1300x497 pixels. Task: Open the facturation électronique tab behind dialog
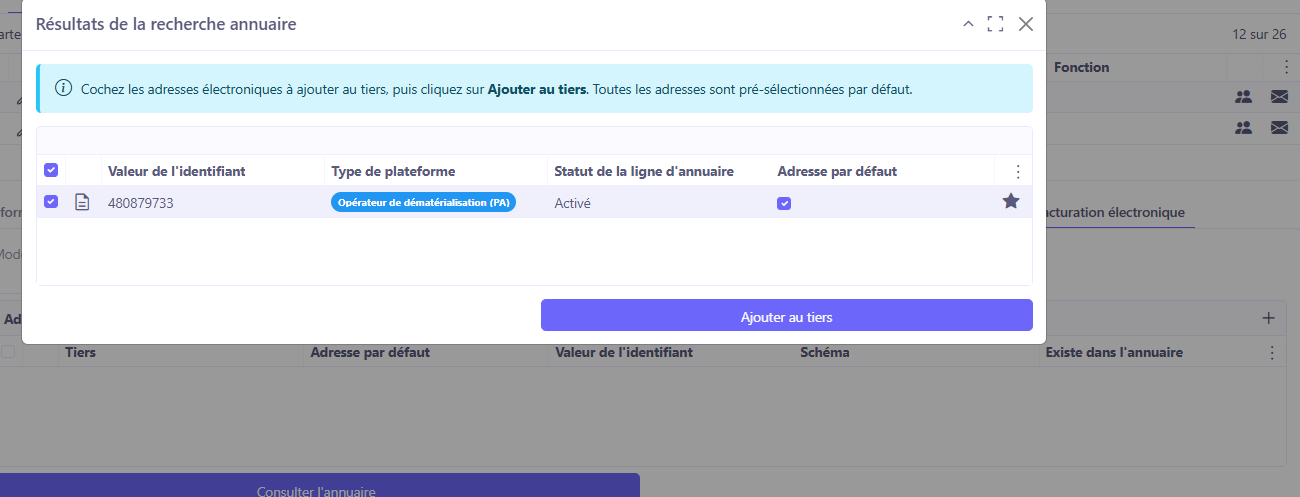point(1115,212)
